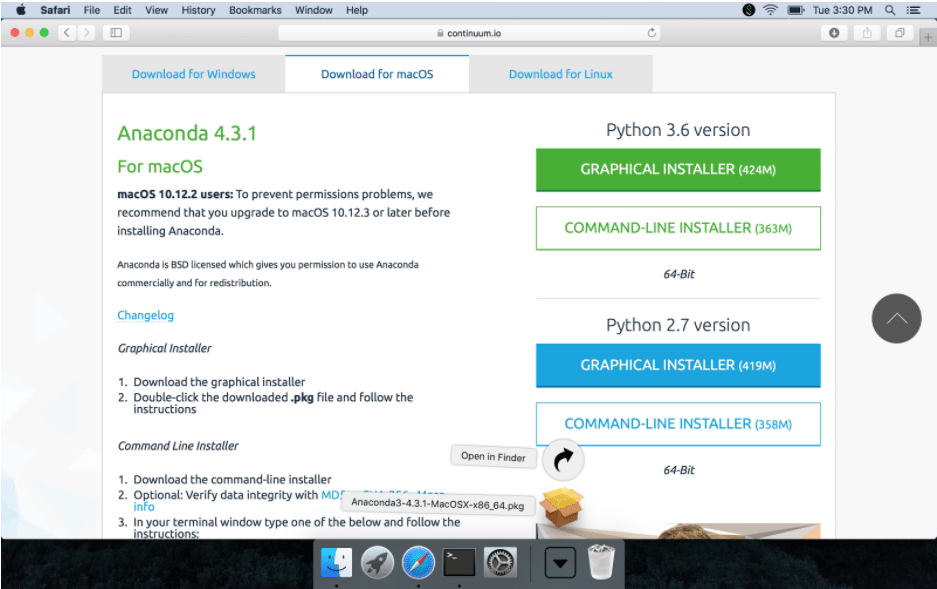Click the clock showing Tue 3:30 PM
This screenshot has height=589, width=937.
click(842, 10)
